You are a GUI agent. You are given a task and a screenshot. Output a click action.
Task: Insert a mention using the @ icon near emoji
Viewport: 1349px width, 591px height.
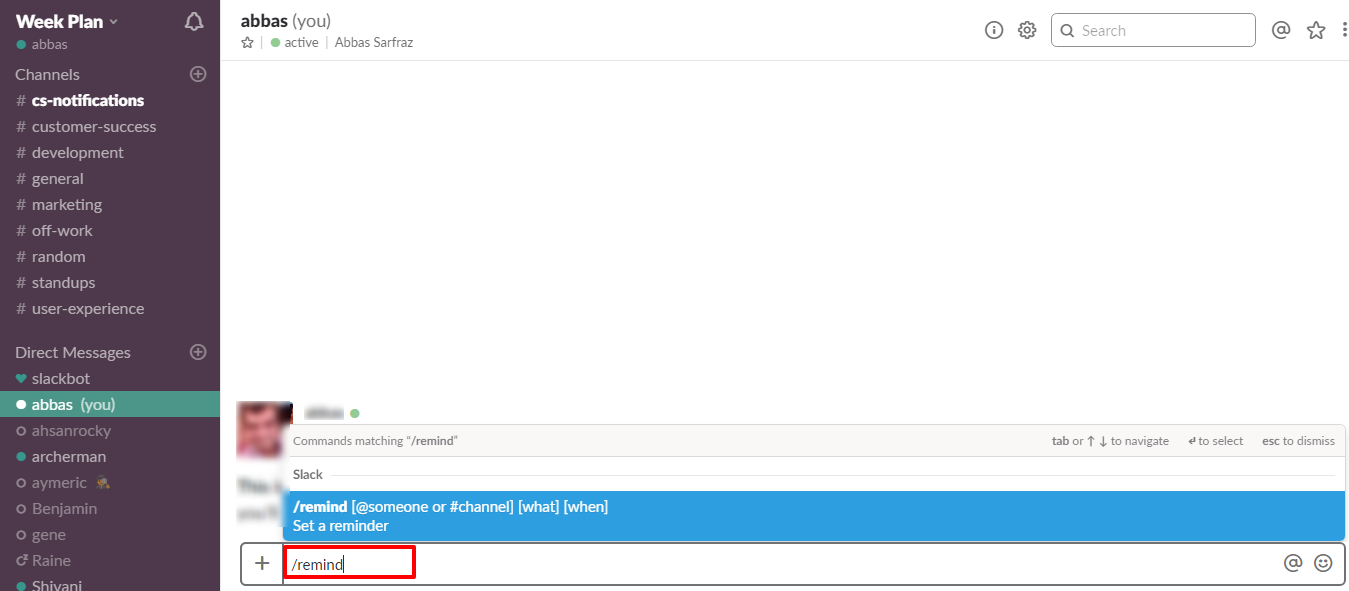[1293, 562]
